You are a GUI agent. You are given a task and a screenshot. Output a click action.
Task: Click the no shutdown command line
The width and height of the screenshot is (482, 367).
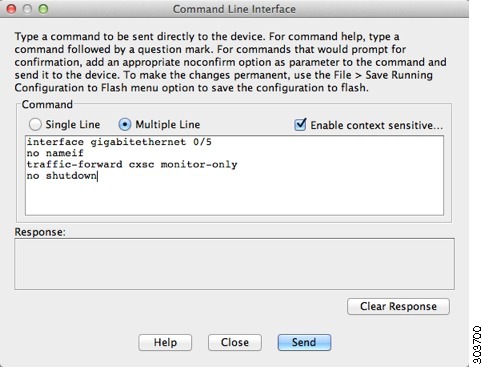pos(62,176)
